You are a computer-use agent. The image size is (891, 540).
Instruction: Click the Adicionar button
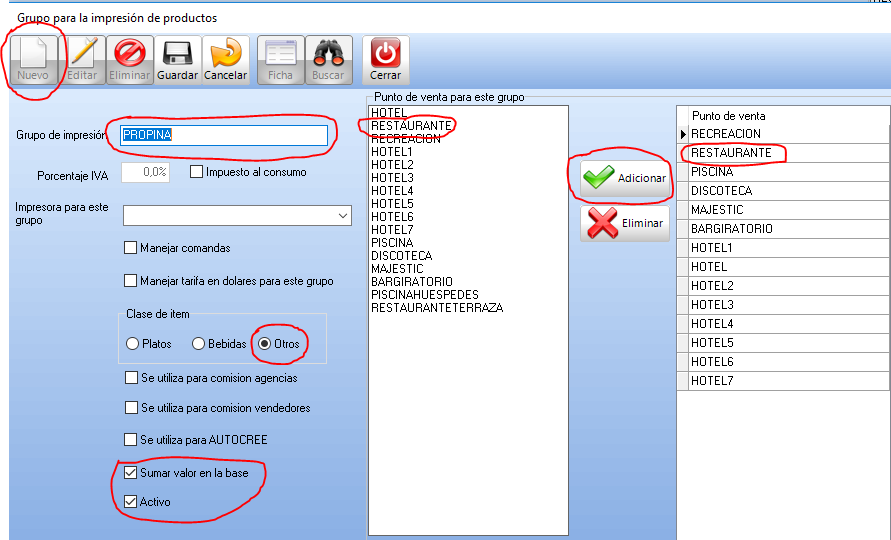(x=625, y=178)
